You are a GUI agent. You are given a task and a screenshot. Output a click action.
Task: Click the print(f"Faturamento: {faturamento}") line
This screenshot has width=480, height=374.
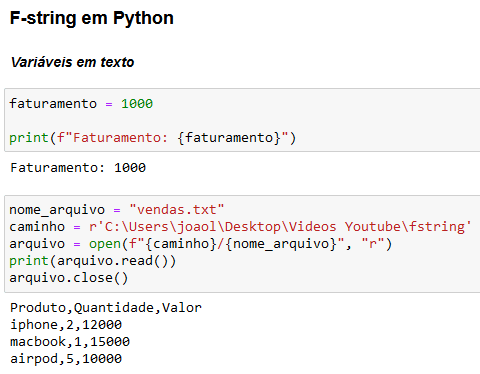click(153, 138)
